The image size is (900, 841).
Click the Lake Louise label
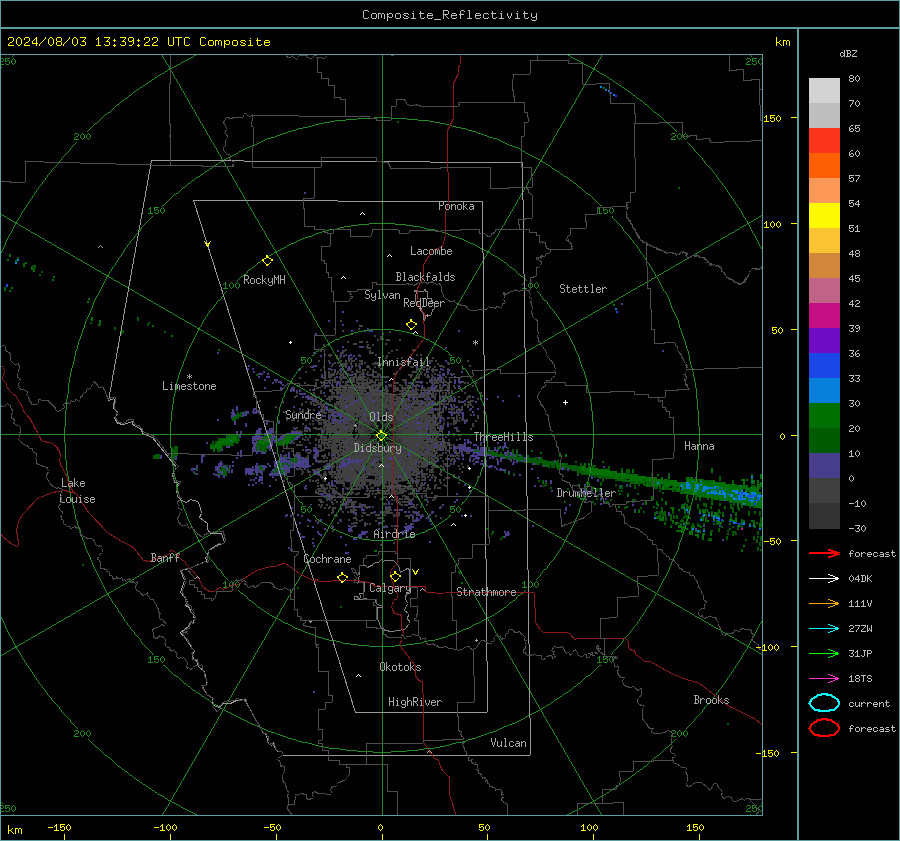[x=77, y=491]
